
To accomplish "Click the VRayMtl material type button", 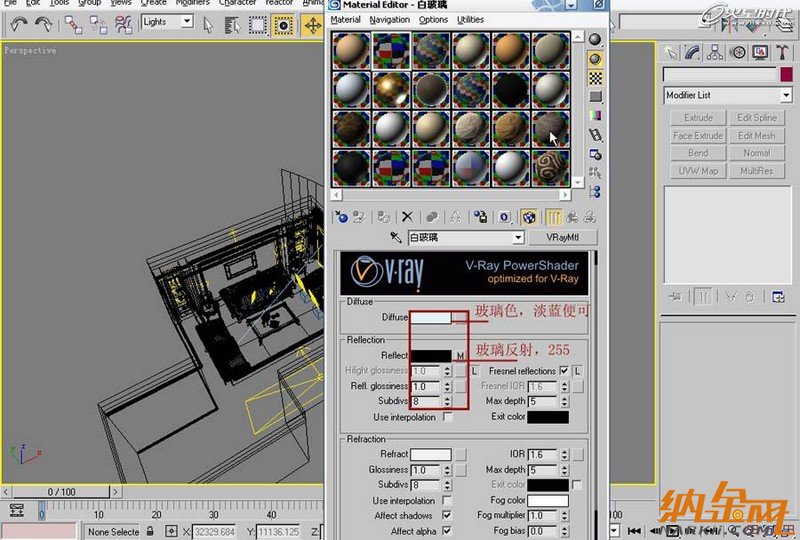I will coord(564,238).
